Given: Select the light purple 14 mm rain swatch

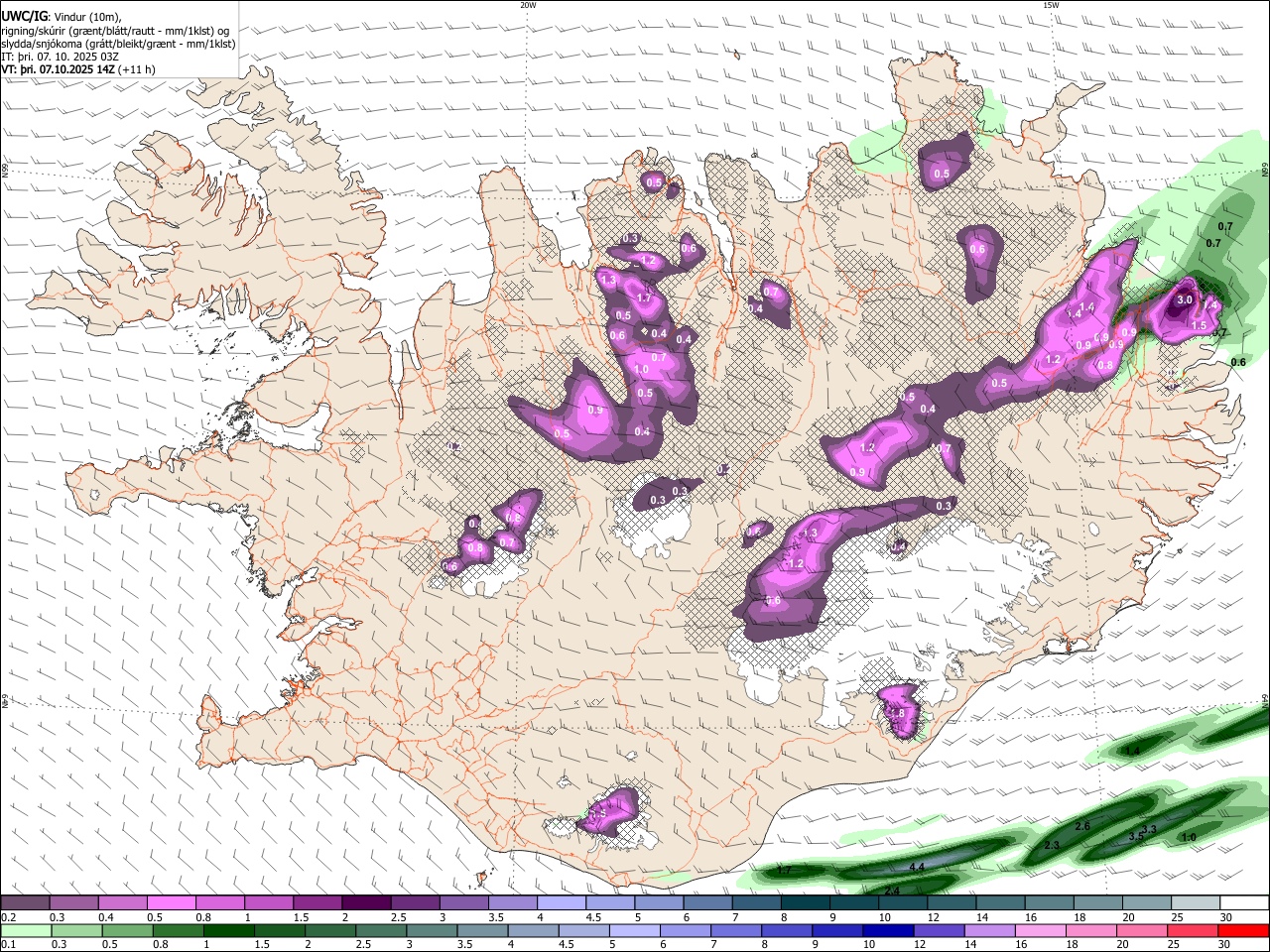Looking at the screenshot, I should (988, 930).
